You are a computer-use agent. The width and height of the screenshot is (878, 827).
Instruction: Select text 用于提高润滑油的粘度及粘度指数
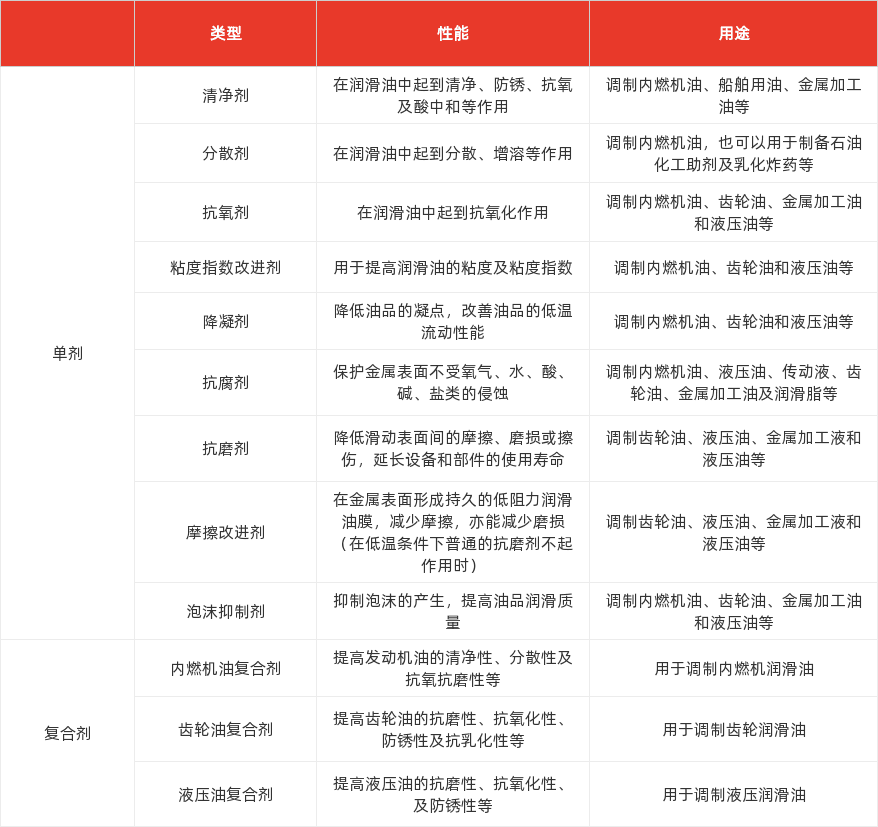point(453,268)
